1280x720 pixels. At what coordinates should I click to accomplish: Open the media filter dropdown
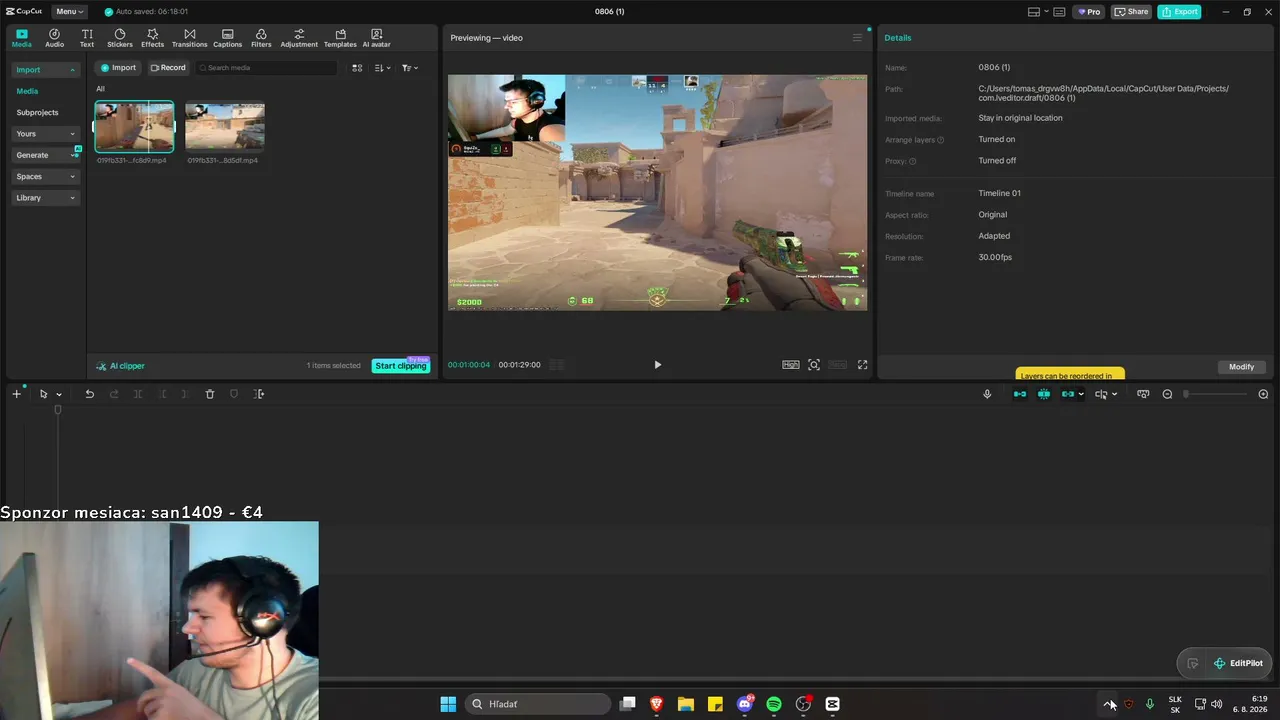410,68
